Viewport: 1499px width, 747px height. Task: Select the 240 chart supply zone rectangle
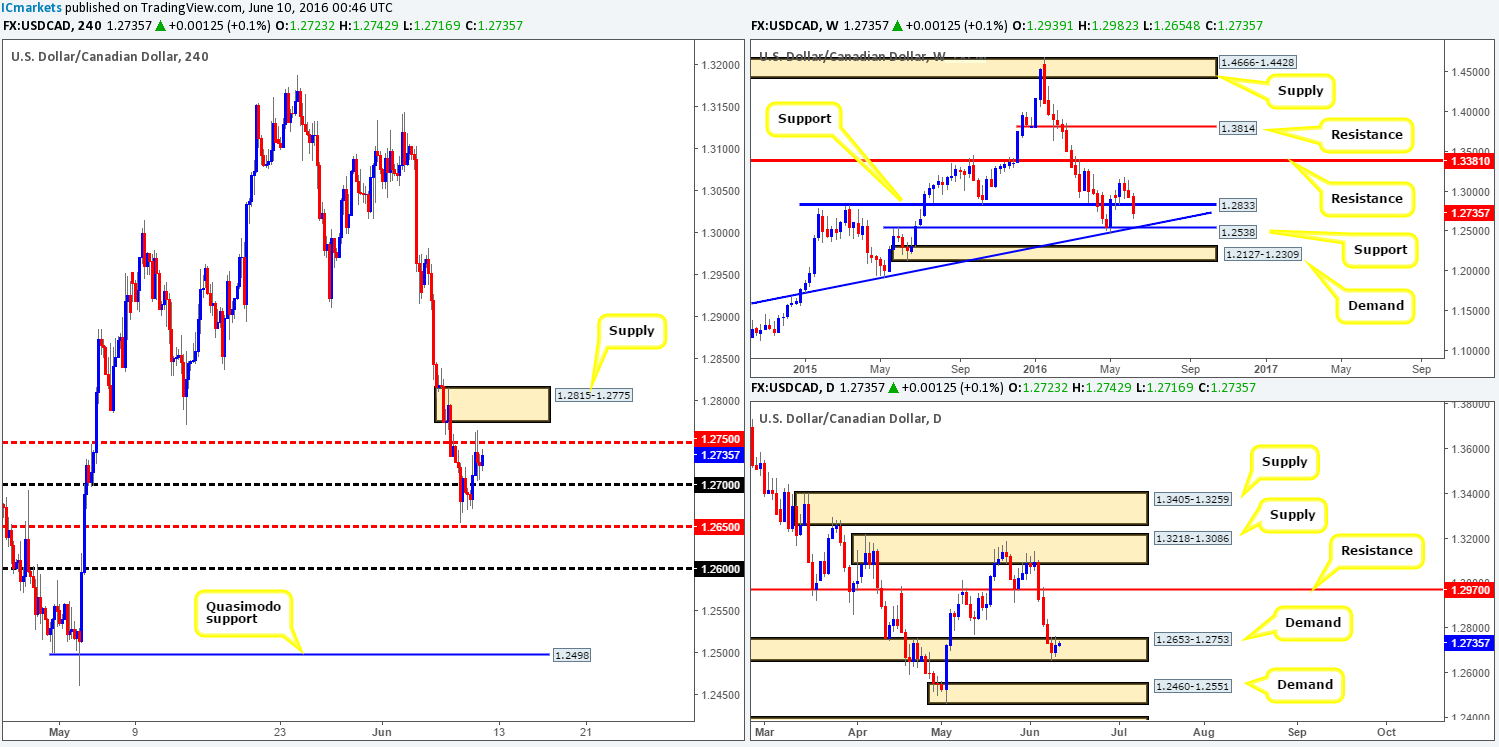click(492, 404)
